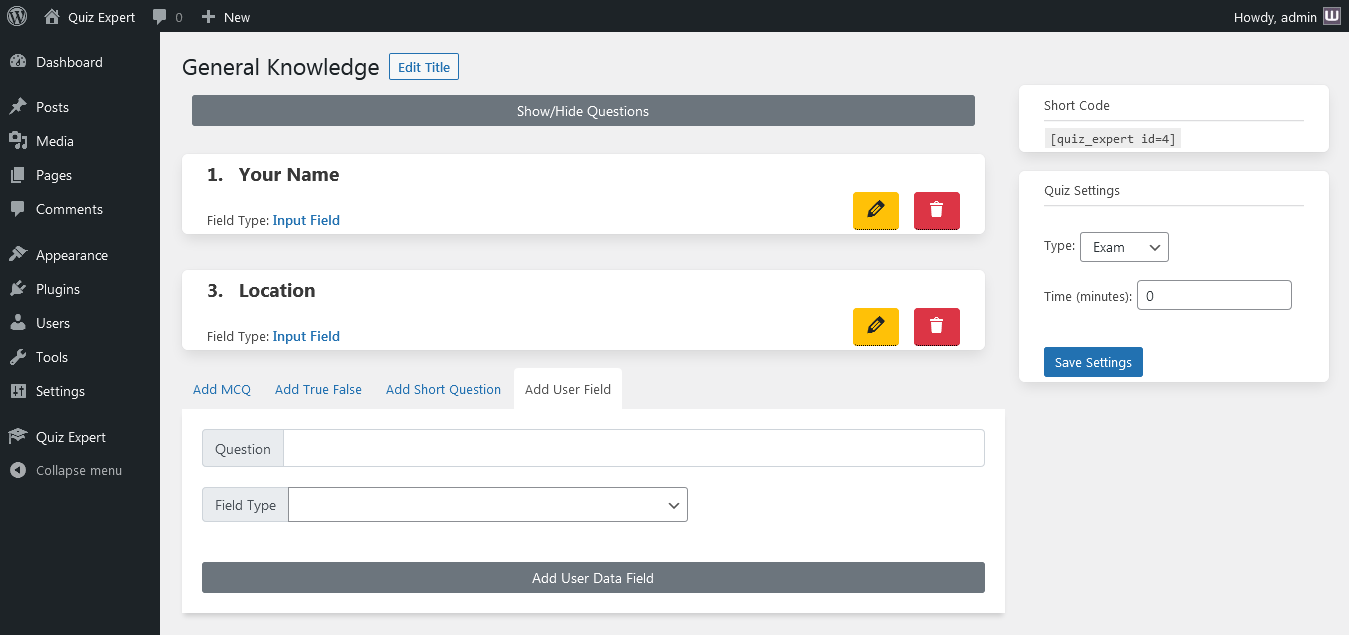Click the Input Field type label under Your Name

pyautogui.click(x=306, y=220)
